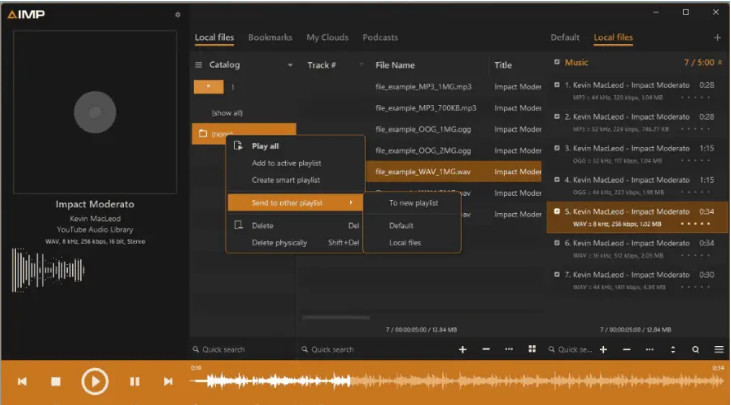Uncheck track 7 in playlist

tap(557, 275)
